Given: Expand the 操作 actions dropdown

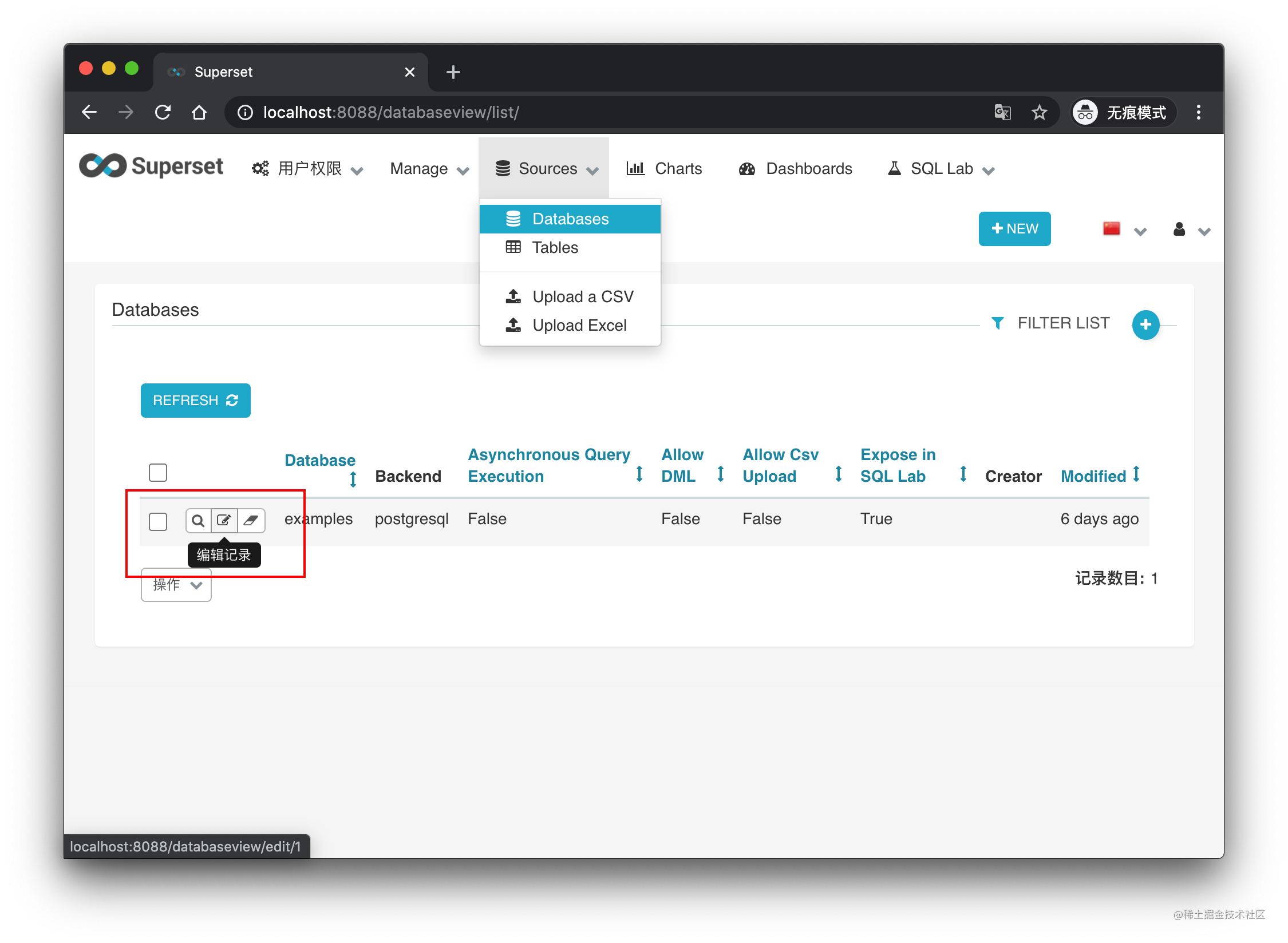Looking at the screenshot, I should [x=176, y=585].
